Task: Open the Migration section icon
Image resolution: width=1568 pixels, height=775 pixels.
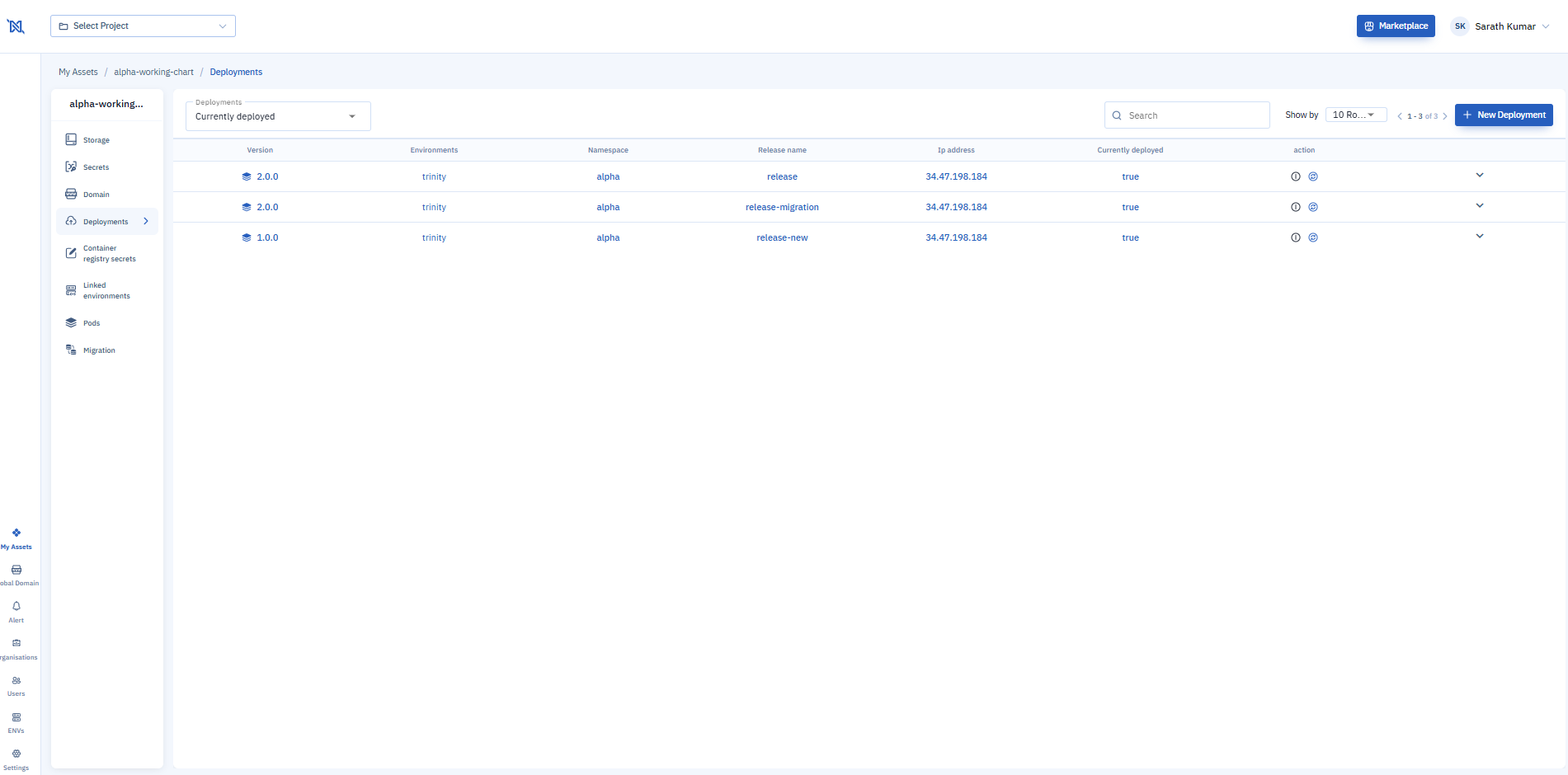Action: pos(71,350)
